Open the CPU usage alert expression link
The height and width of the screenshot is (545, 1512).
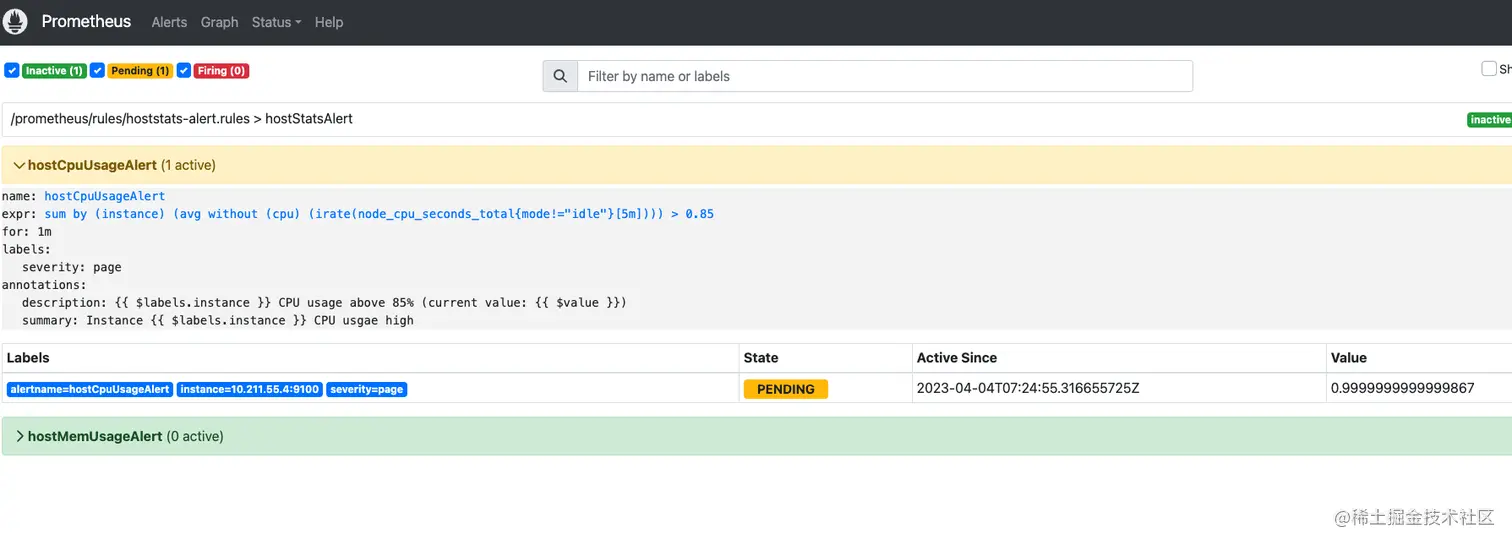(x=379, y=214)
